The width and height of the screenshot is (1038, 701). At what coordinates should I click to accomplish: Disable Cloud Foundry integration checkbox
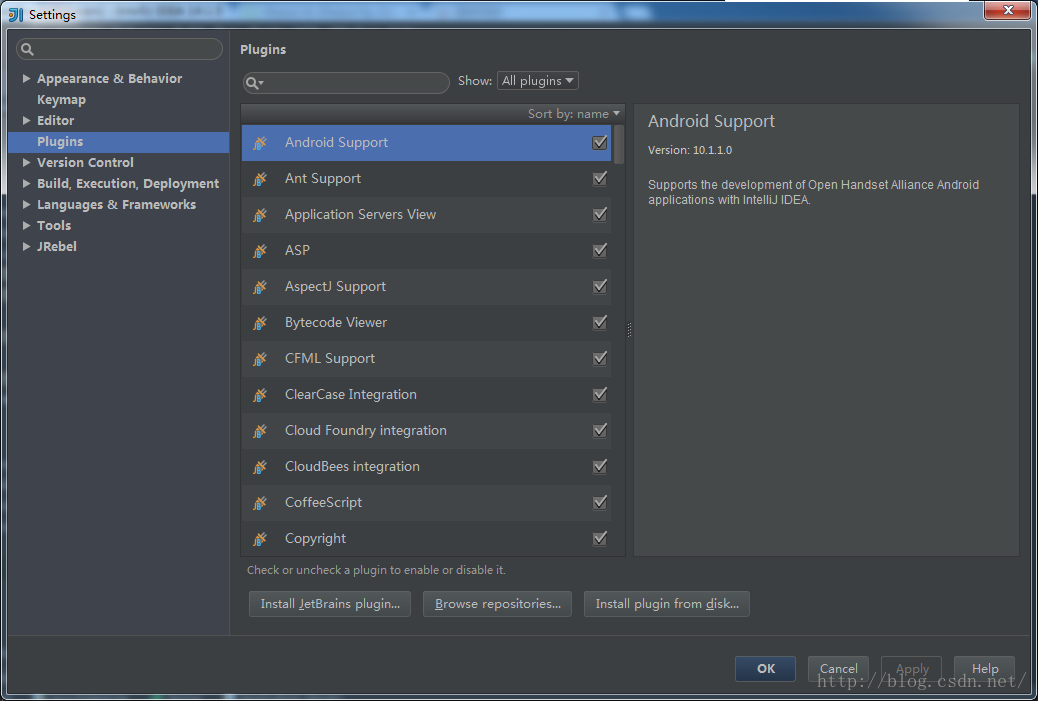click(x=600, y=430)
